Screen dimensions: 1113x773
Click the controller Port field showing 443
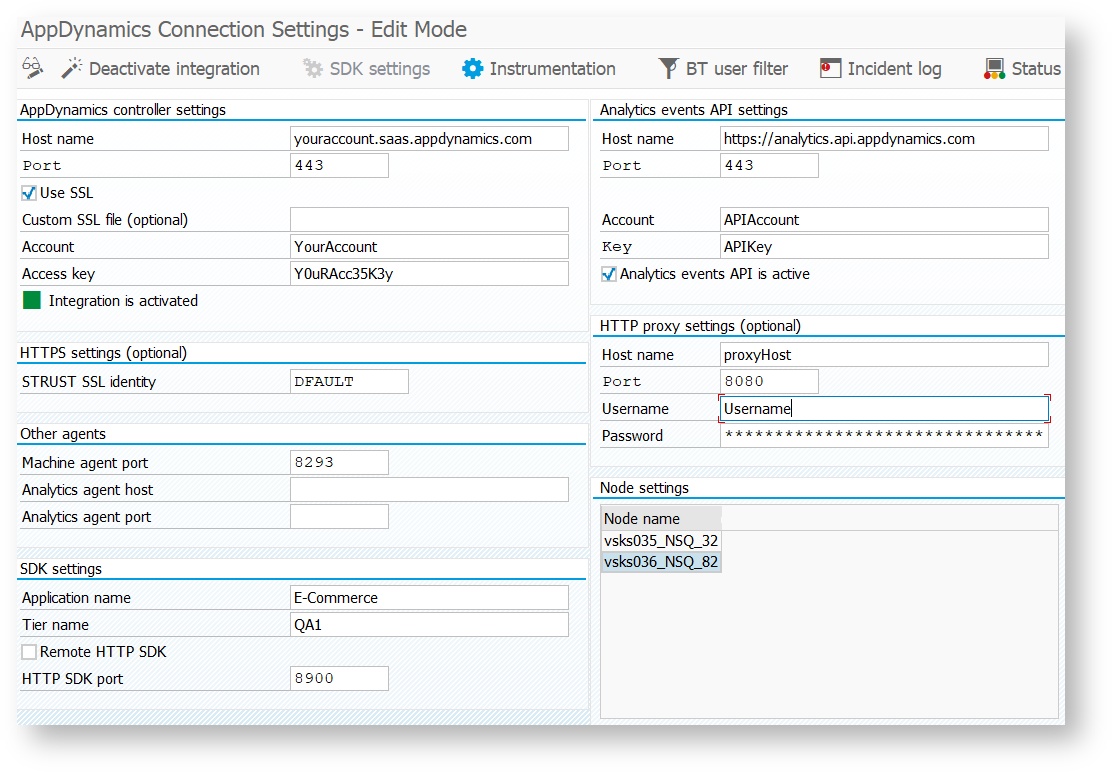click(339, 165)
